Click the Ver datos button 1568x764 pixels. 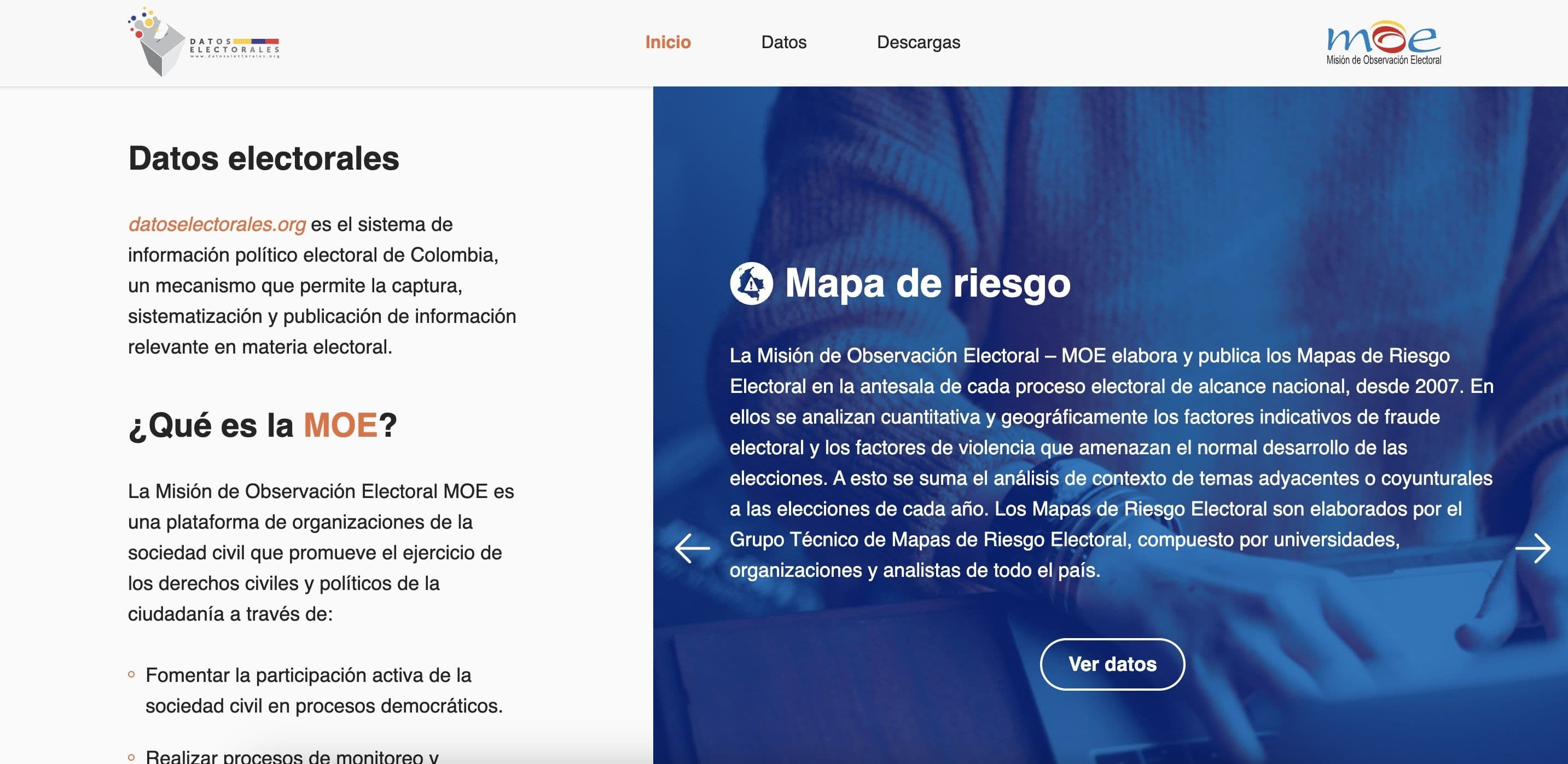click(1112, 665)
